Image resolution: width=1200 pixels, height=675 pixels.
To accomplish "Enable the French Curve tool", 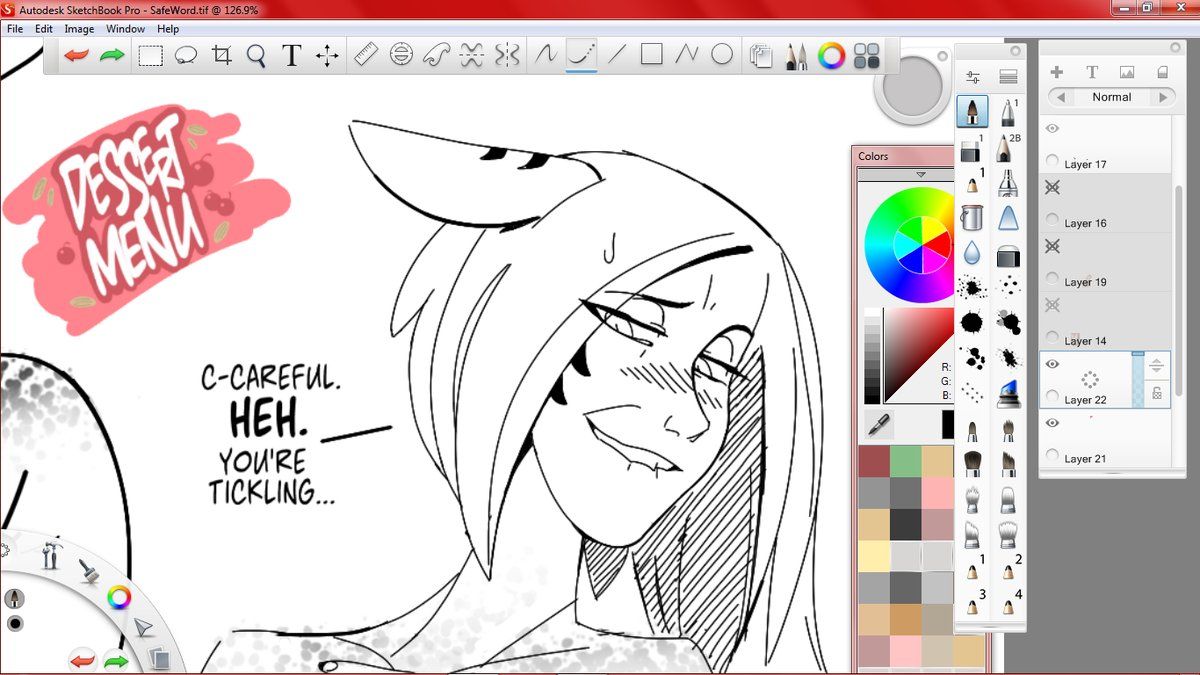I will pyautogui.click(x=436, y=54).
